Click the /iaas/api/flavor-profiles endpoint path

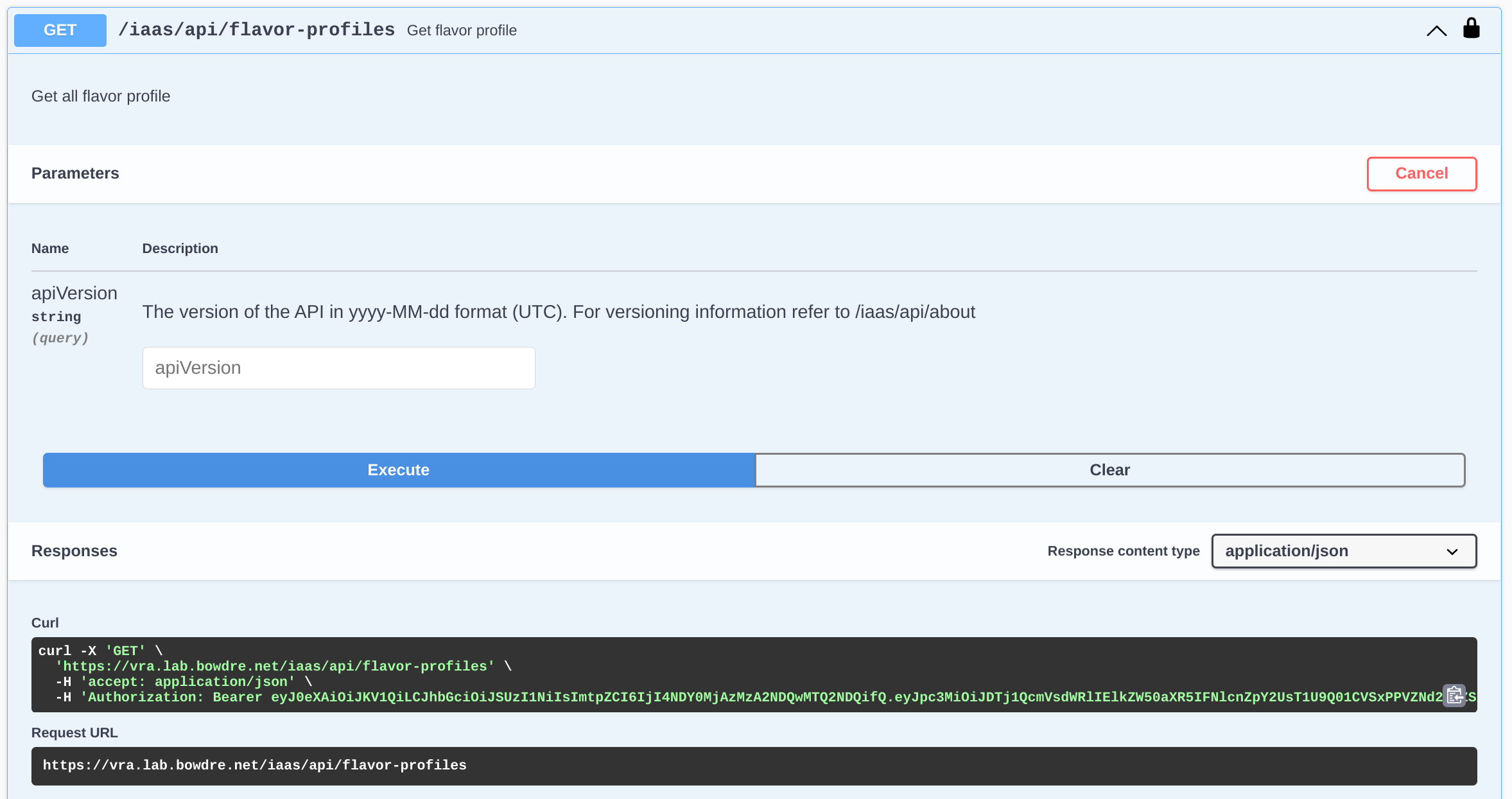(x=257, y=30)
